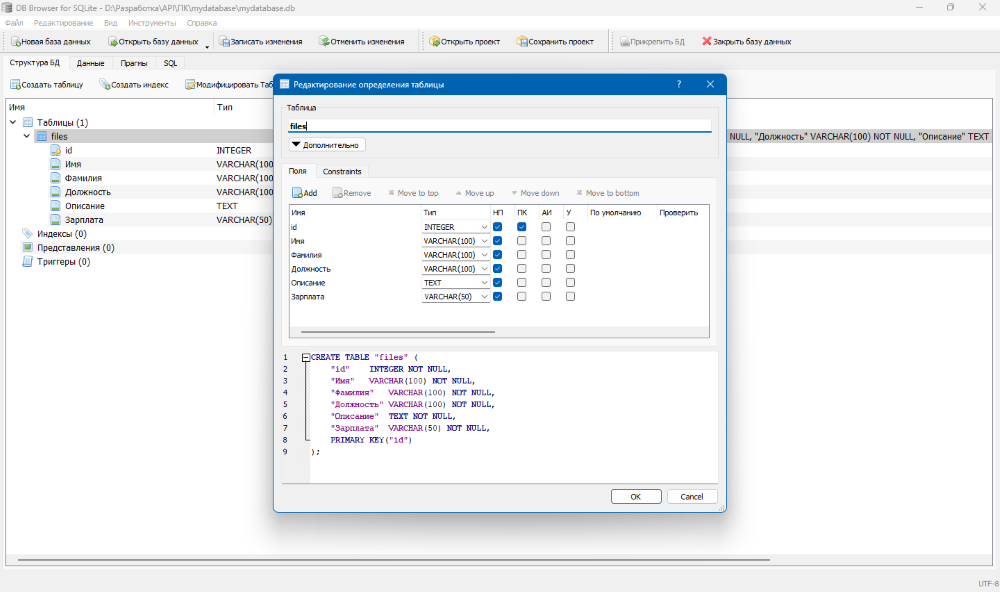
Task: Collapse the Дополнительно section
Action: coord(325,143)
